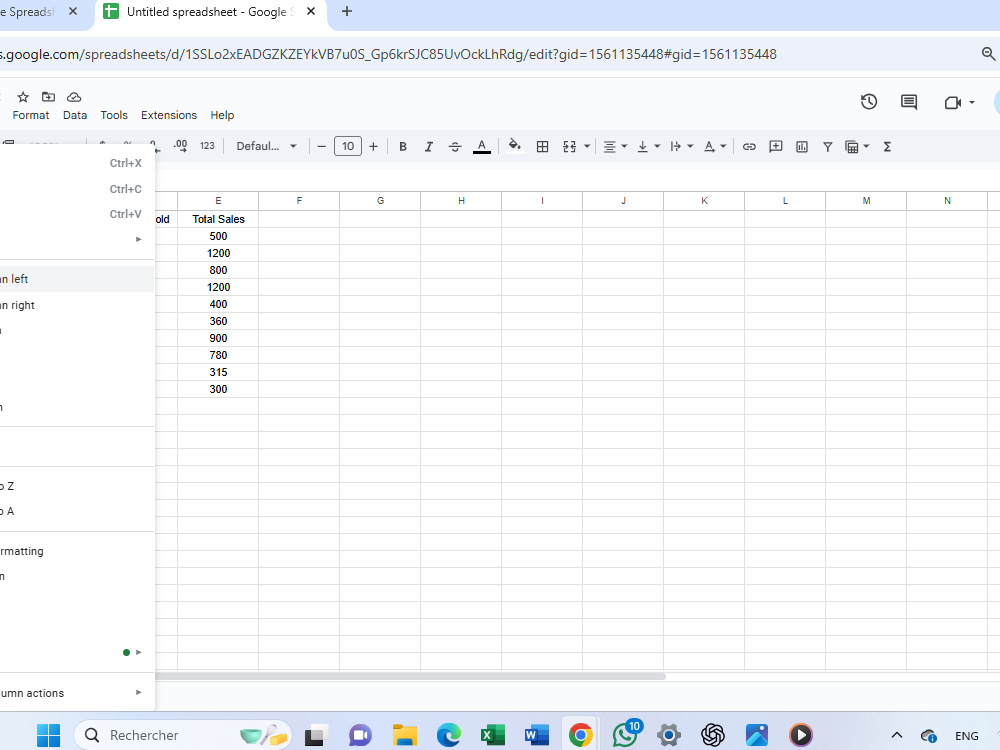Viewport: 1000px width, 750px height.
Task: Close the Untitled spreadsheet tab
Action: click(x=311, y=11)
